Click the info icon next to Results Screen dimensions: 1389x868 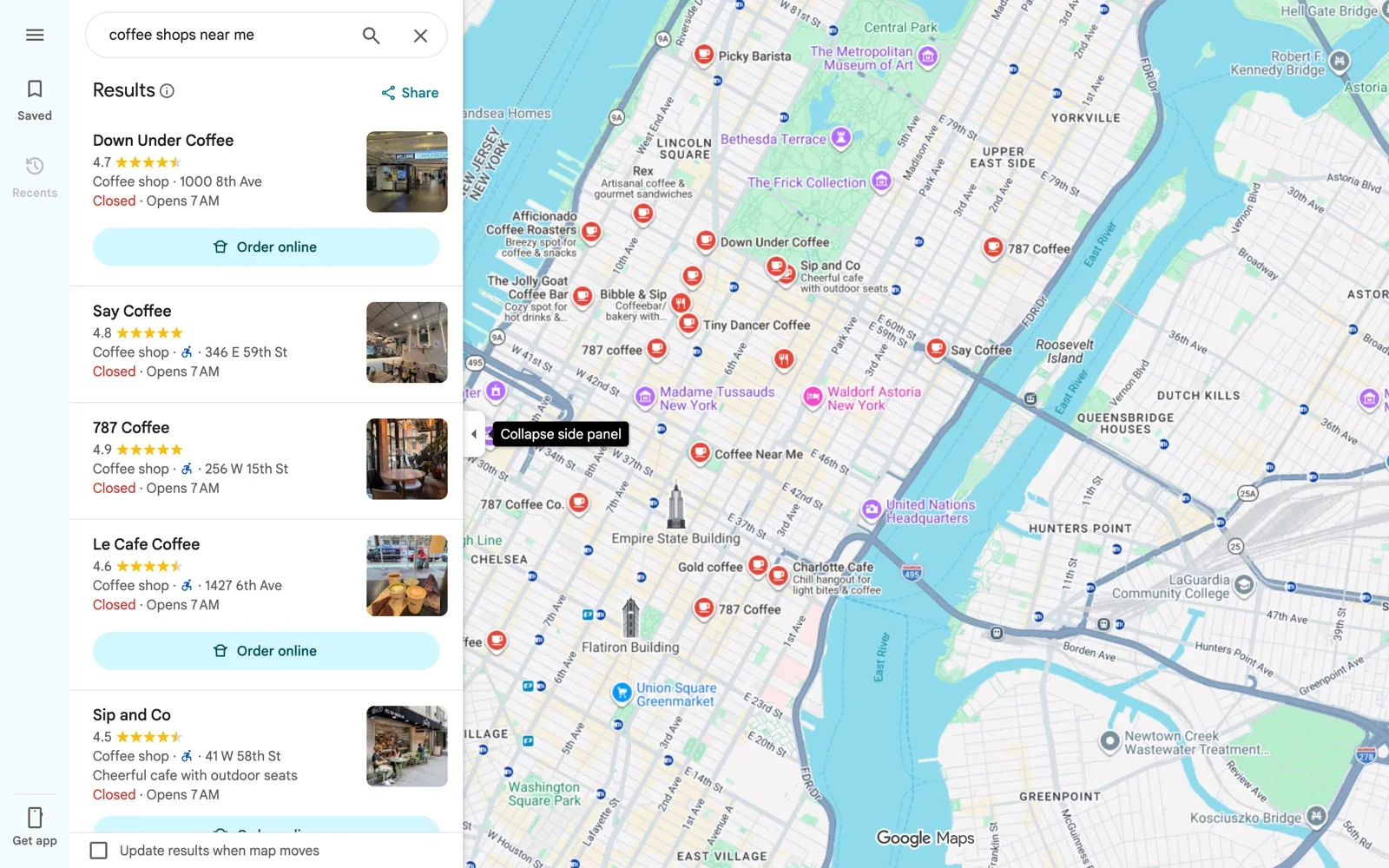pyautogui.click(x=168, y=91)
